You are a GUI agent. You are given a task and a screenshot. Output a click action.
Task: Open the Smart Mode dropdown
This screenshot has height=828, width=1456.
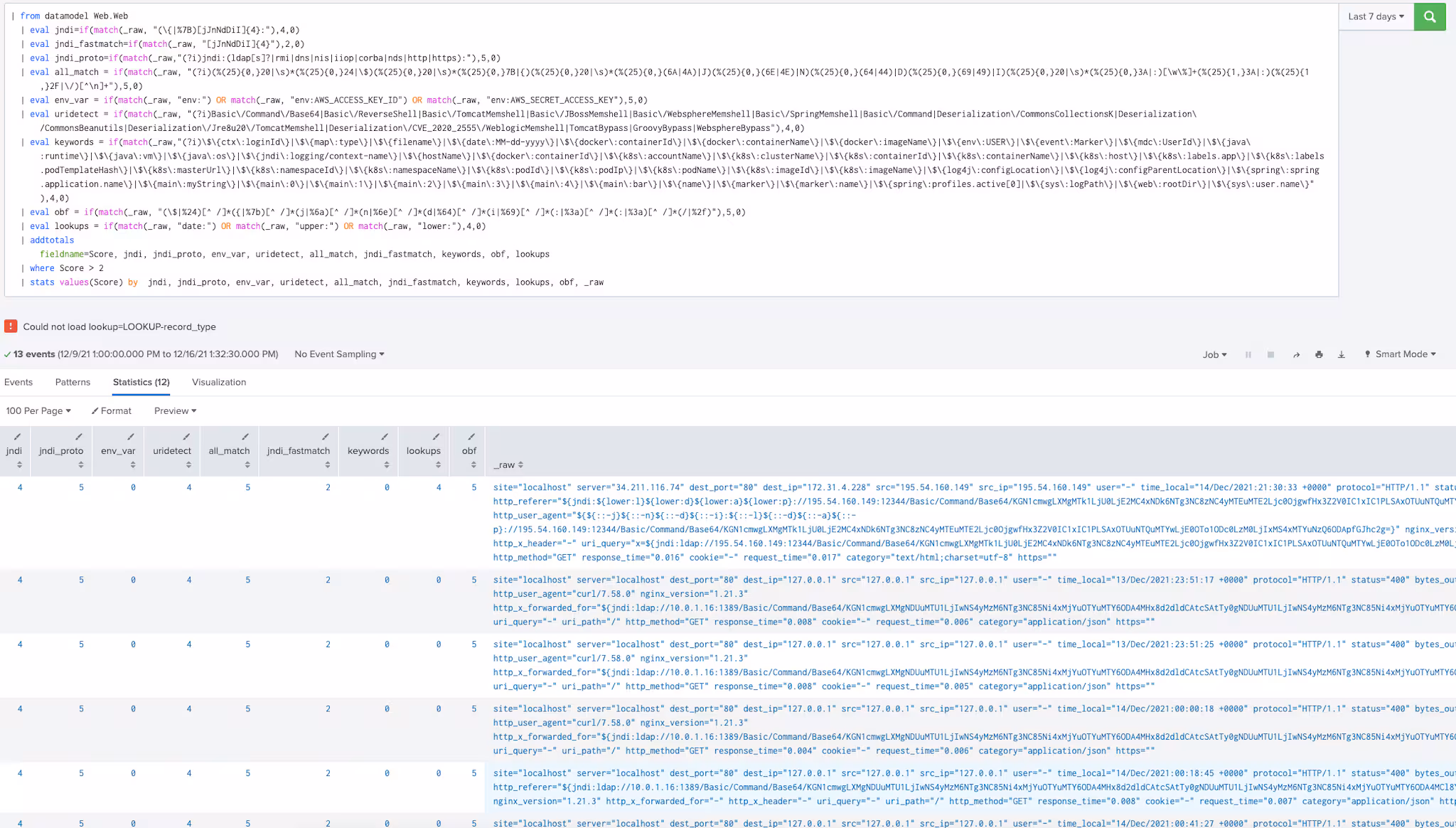click(1400, 354)
